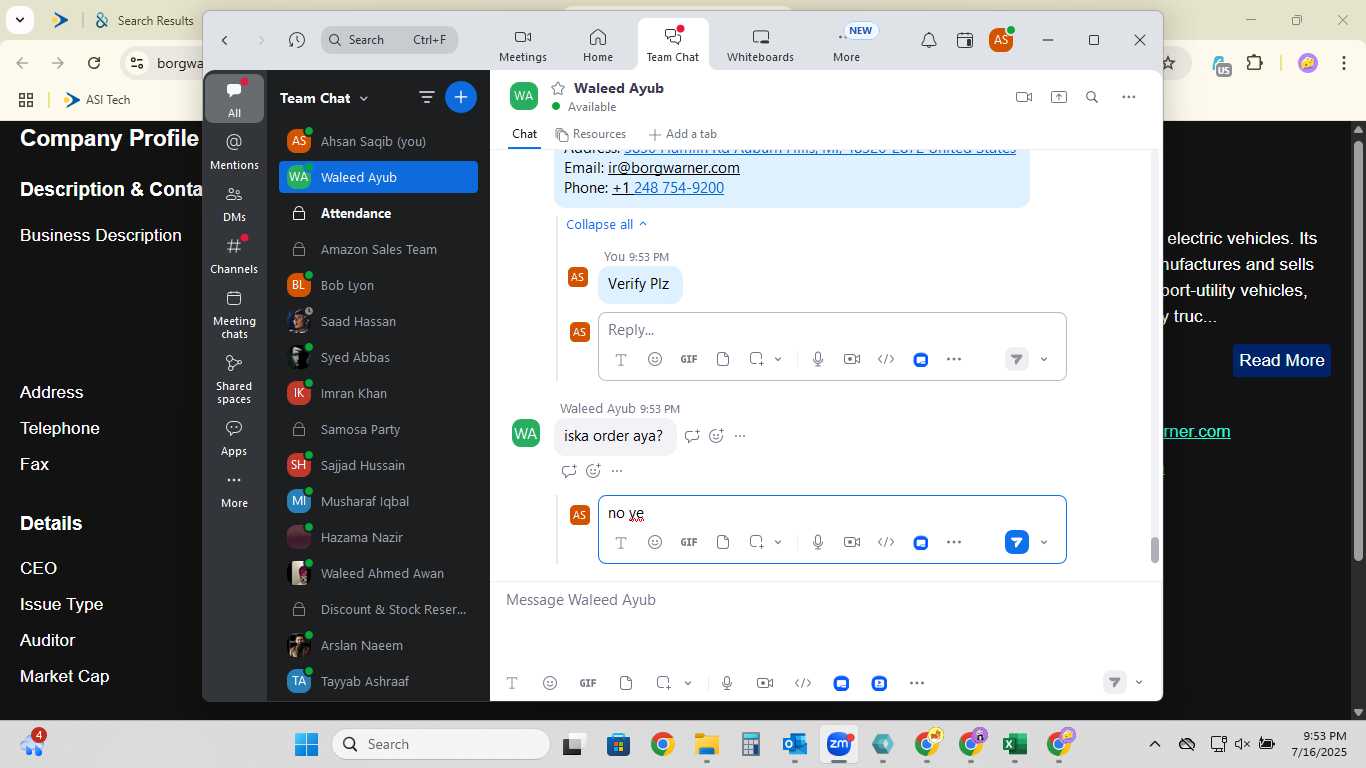Click chat conversation vertical scrollbar thumb
This screenshot has width=1366, height=768.
click(x=1154, y=550)
